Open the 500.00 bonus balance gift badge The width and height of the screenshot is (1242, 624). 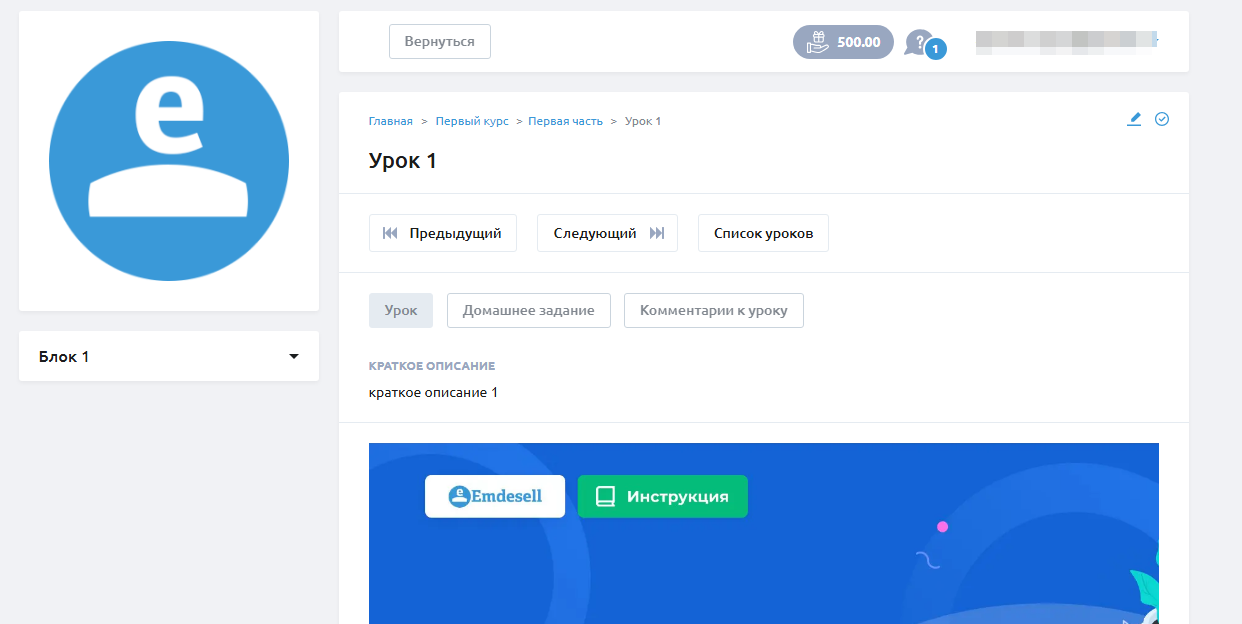843,42
